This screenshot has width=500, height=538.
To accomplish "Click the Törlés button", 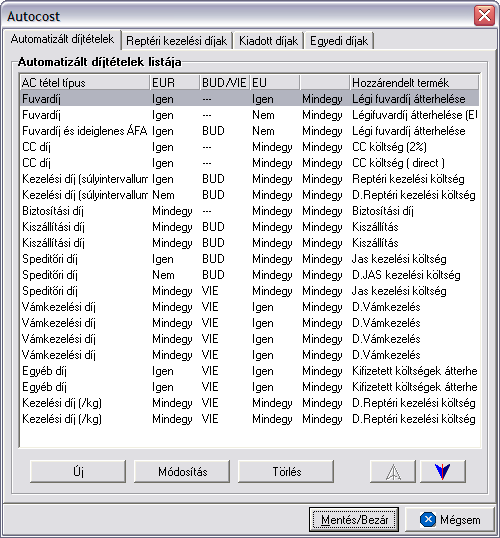I will [x=286, y=471].
